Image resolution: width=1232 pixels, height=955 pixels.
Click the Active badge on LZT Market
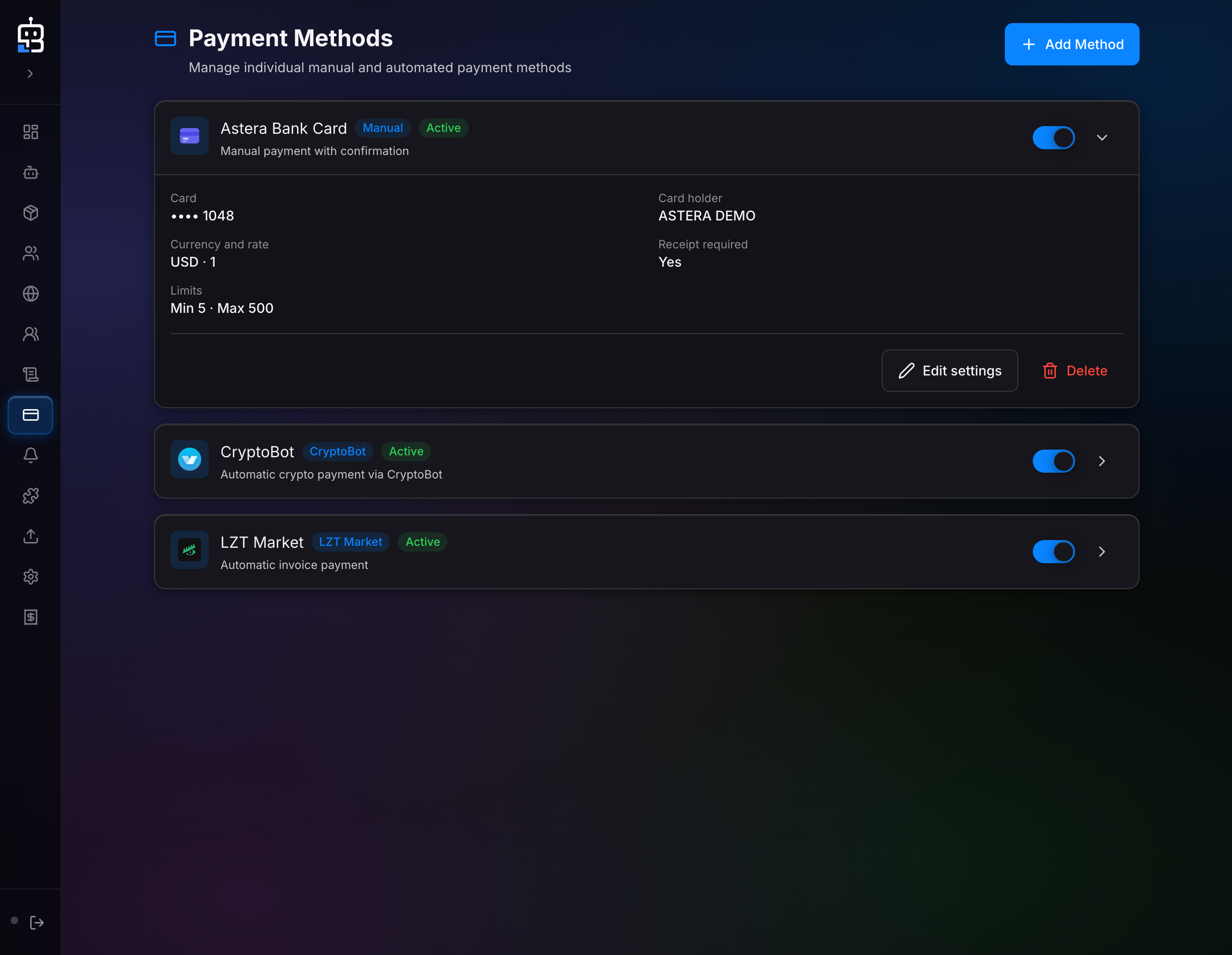423,542
